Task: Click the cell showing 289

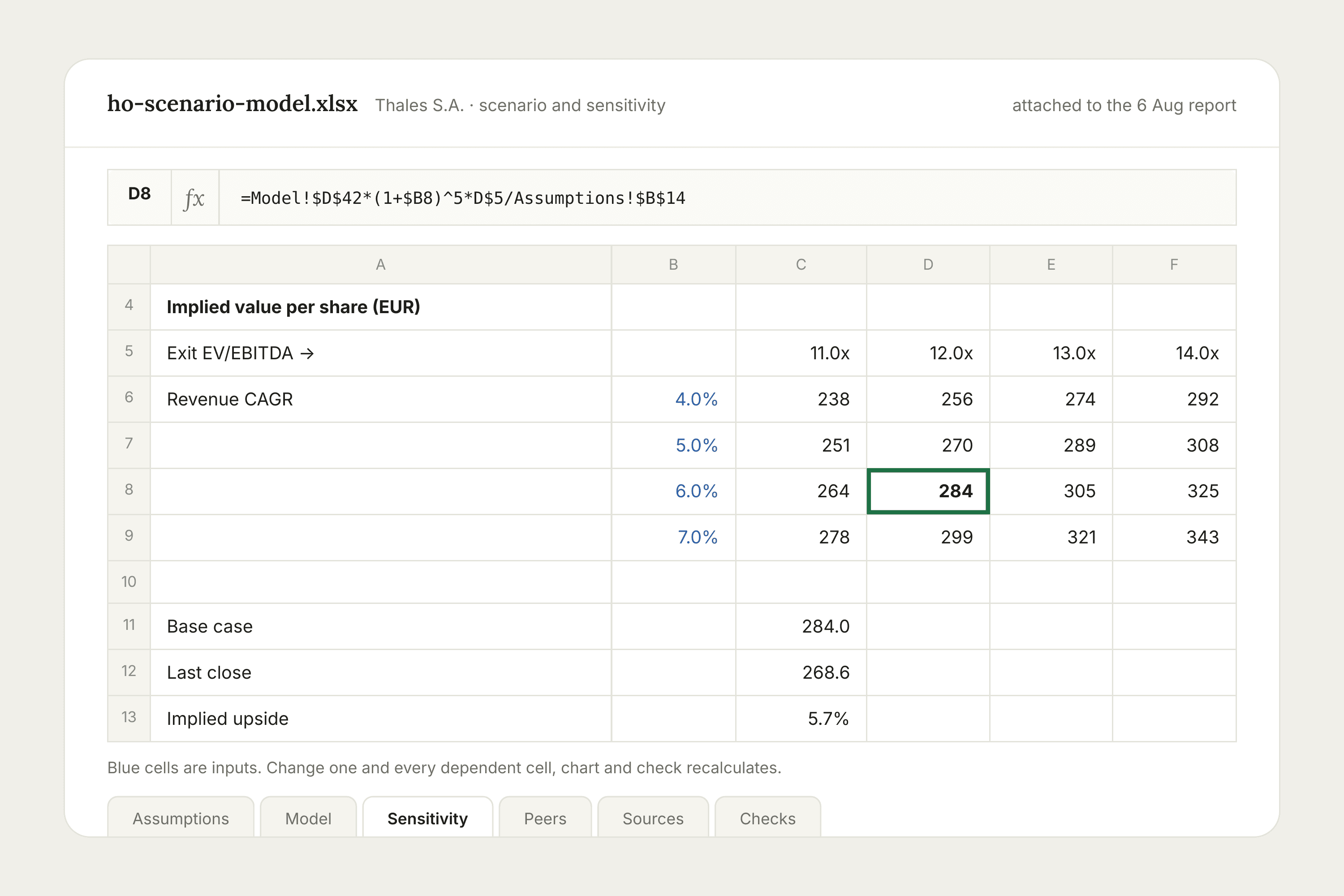Action: click(1051, 445)
